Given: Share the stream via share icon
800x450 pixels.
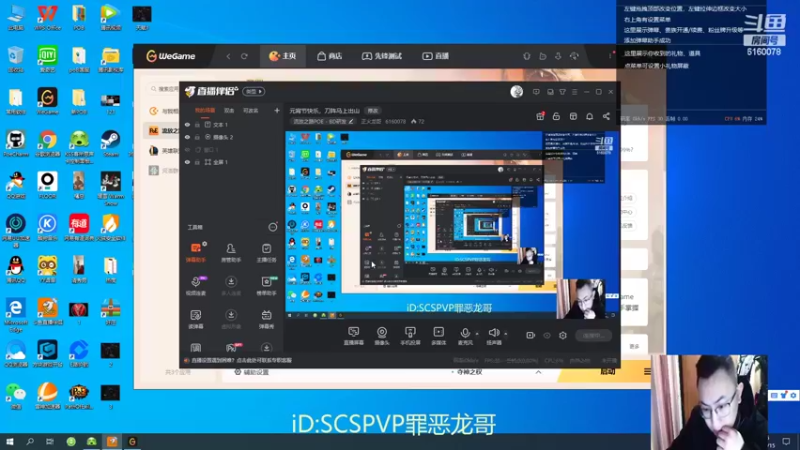Looking at the screenshot, I should [606, 116].
